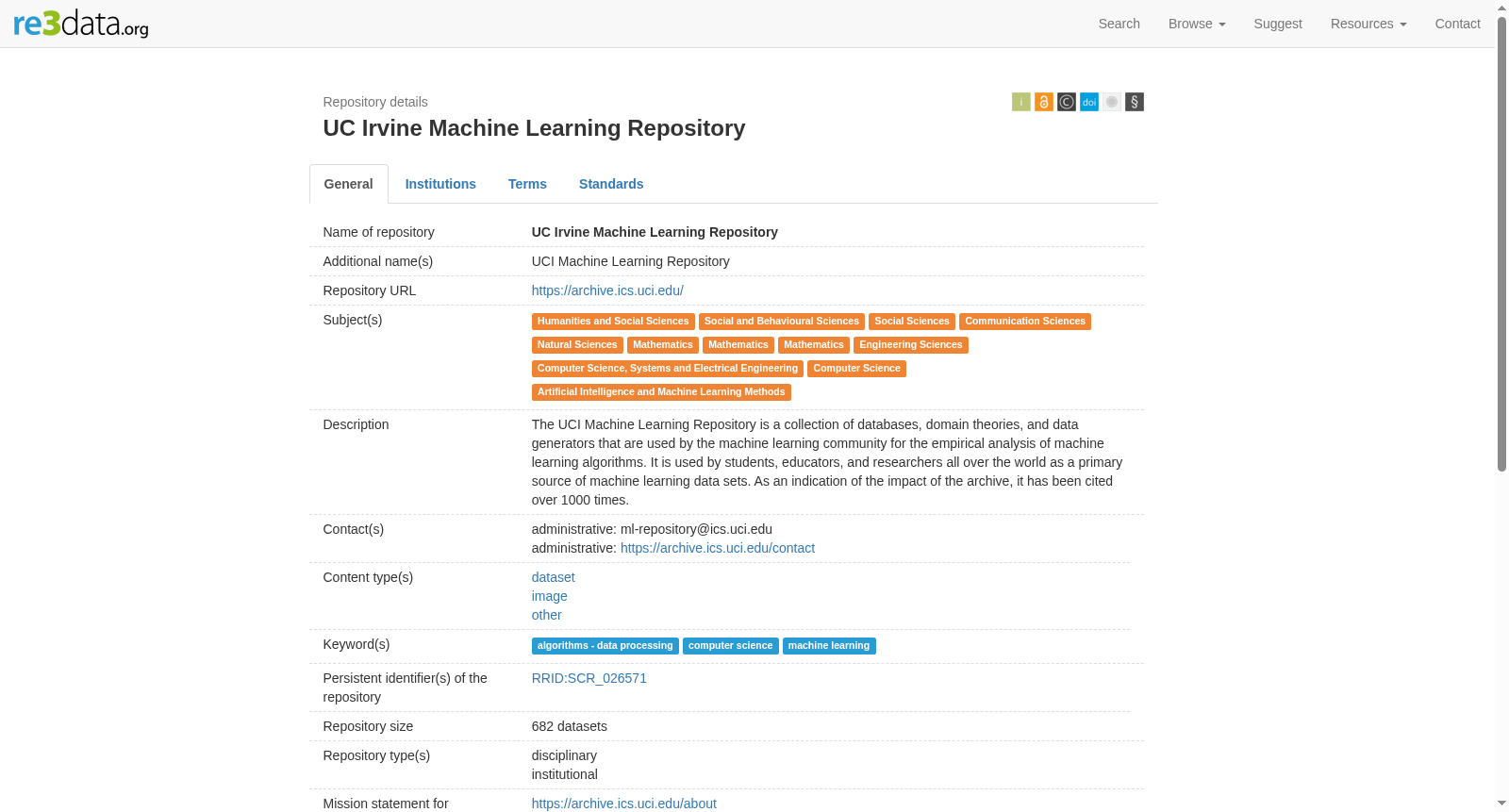Click the blue computer science keyword tag

point(731,646)
